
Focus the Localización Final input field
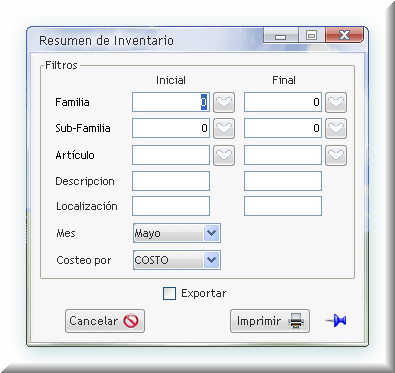click(x=283, y=206)
